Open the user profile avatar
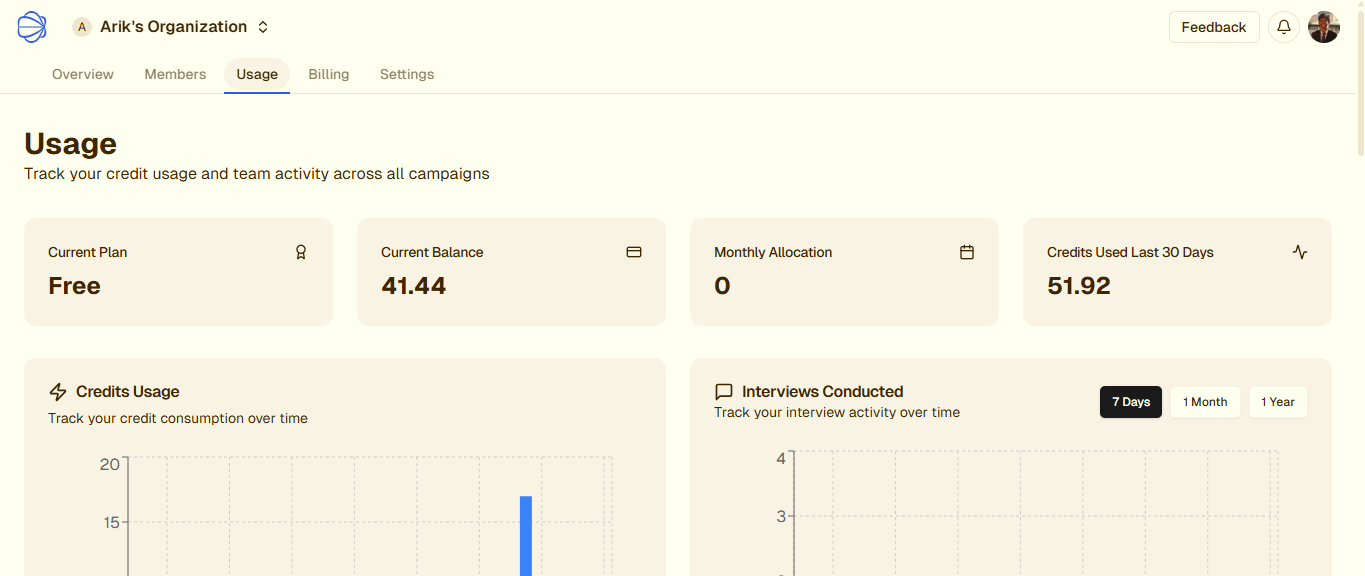This screenshot has width=1365, height=576. click(x=1324, y=27)
